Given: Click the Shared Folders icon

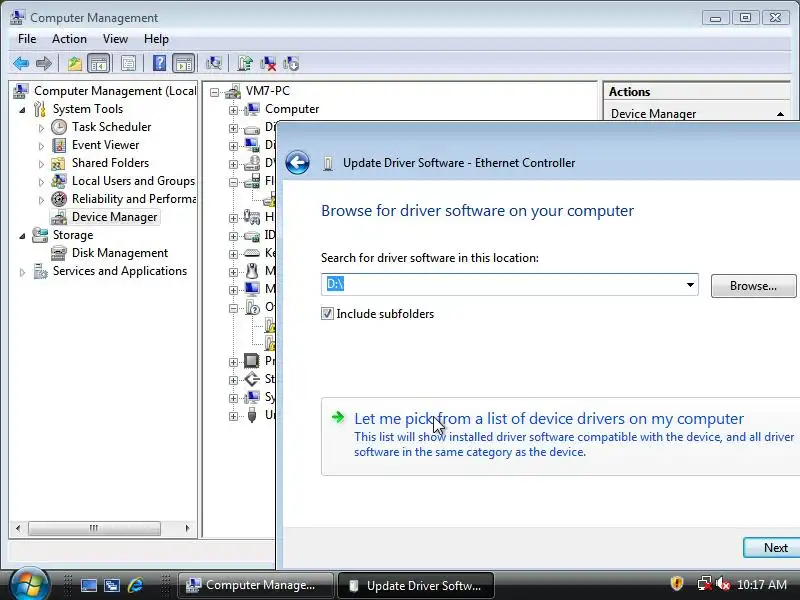Looking at the screenshot, I should pyautogui.click(x=58, y=164).
